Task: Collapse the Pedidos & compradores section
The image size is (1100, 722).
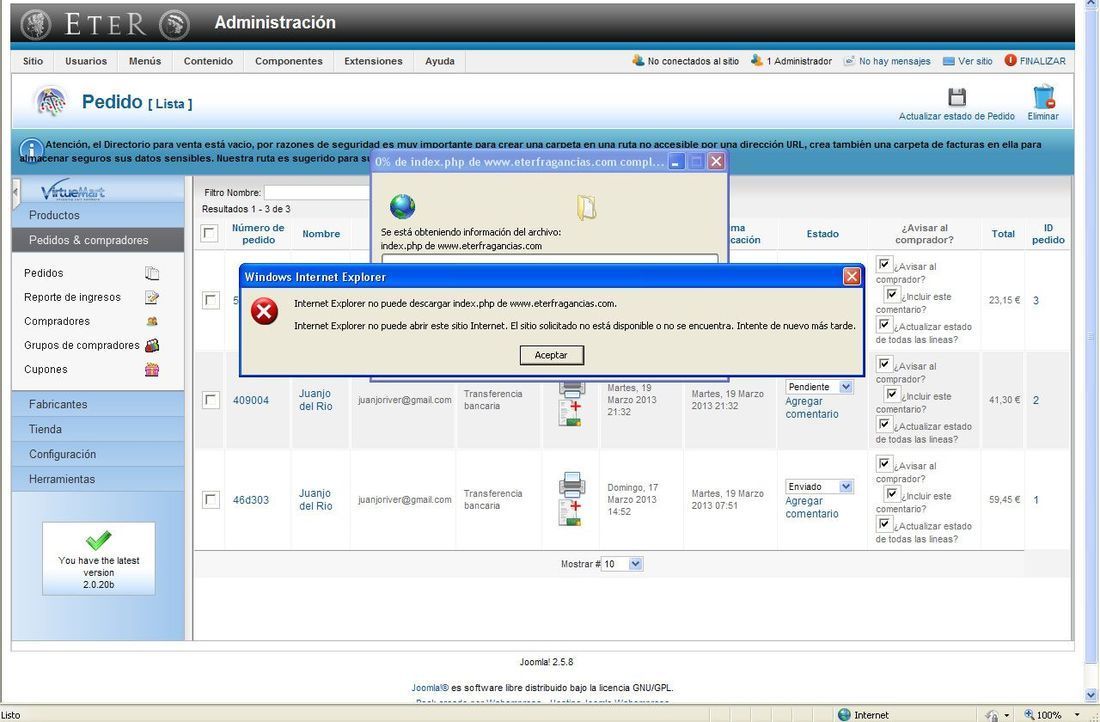Action: coord(98,240)
